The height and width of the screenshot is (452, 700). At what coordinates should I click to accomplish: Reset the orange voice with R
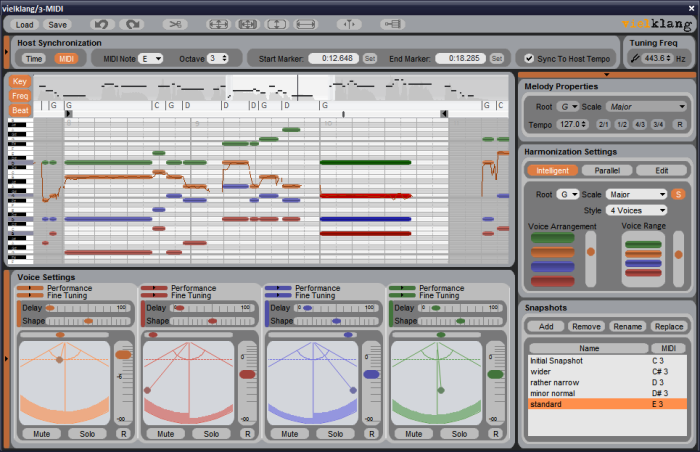click(x=124, y=434)
